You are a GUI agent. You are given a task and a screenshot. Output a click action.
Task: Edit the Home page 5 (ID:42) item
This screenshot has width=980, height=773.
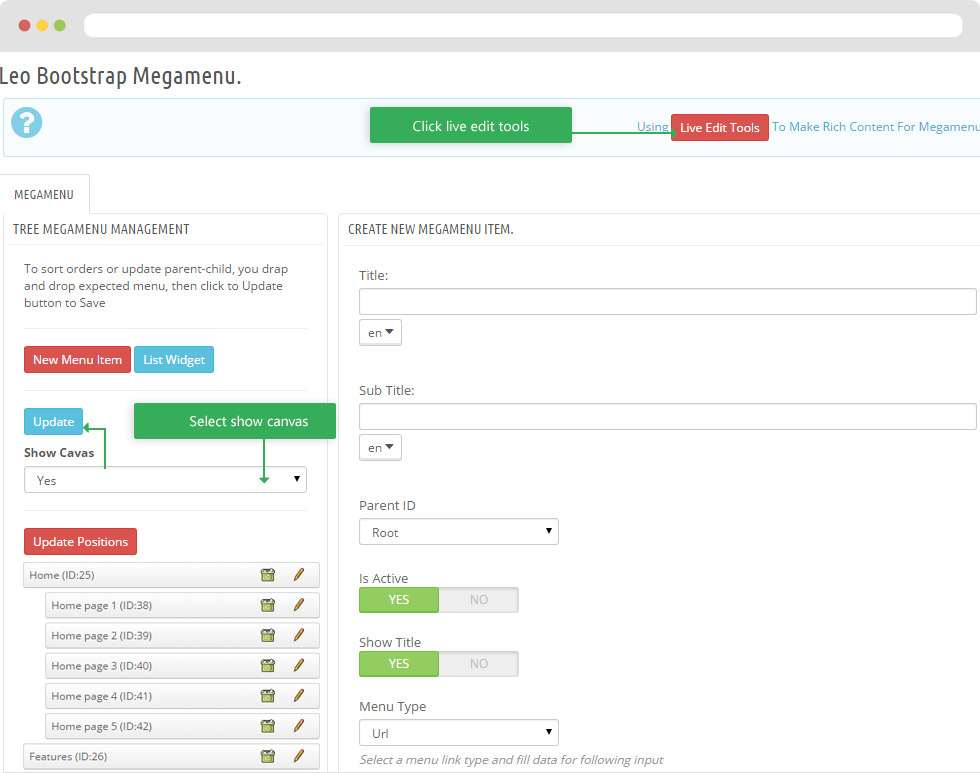299,726
